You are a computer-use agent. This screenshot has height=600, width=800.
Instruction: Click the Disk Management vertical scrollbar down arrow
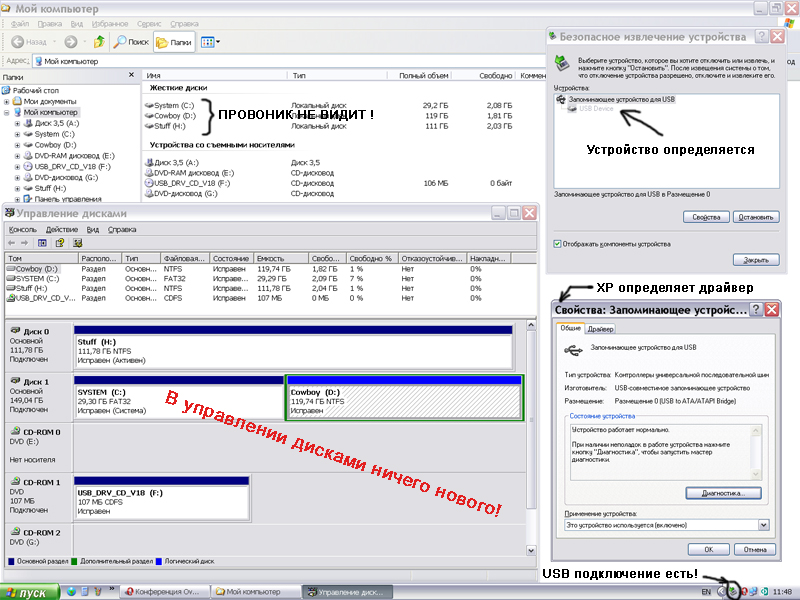[531, 551]
